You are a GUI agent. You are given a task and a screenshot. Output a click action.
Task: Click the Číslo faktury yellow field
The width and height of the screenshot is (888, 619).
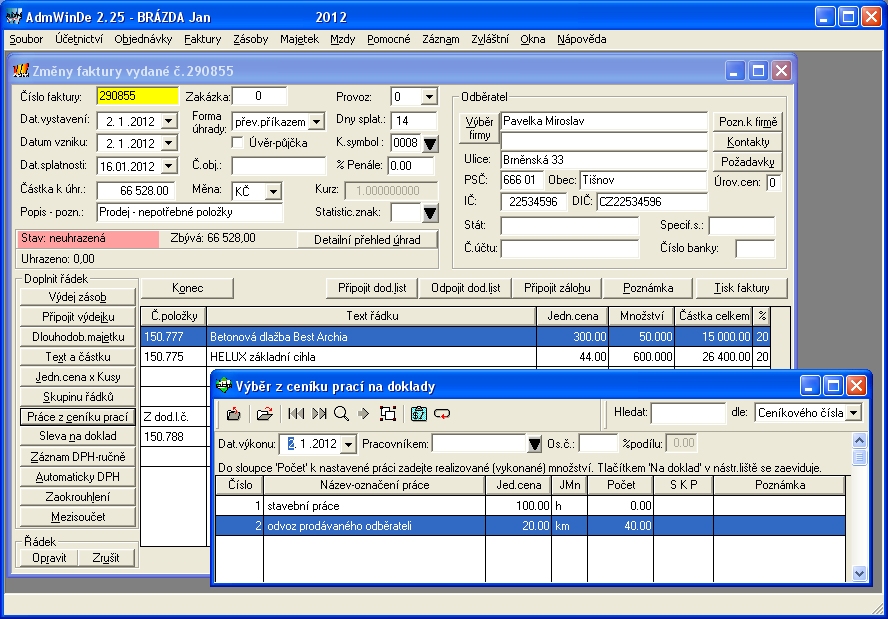click(138, 96)
